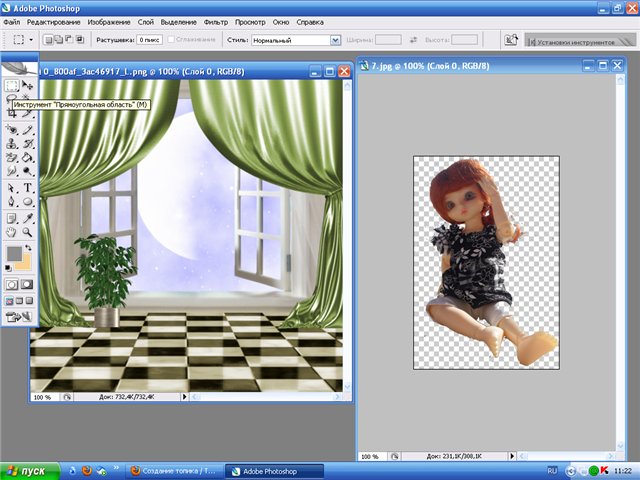Open the Фильтр menu
Viewport: 640px width, 480px height.
(x=216, y=20)
